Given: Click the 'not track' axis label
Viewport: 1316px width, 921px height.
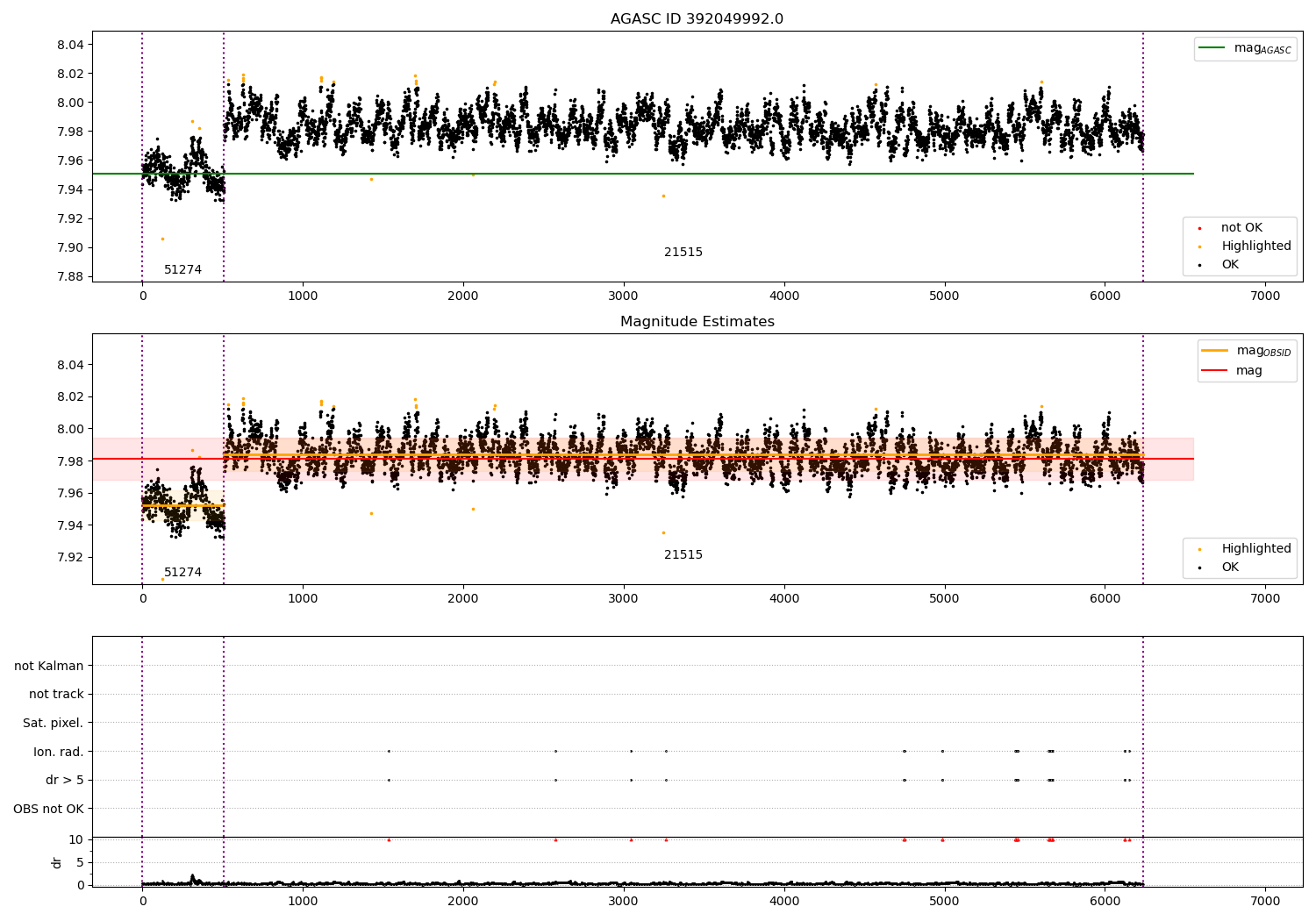Looking at the screenshot, I should 56,694.
